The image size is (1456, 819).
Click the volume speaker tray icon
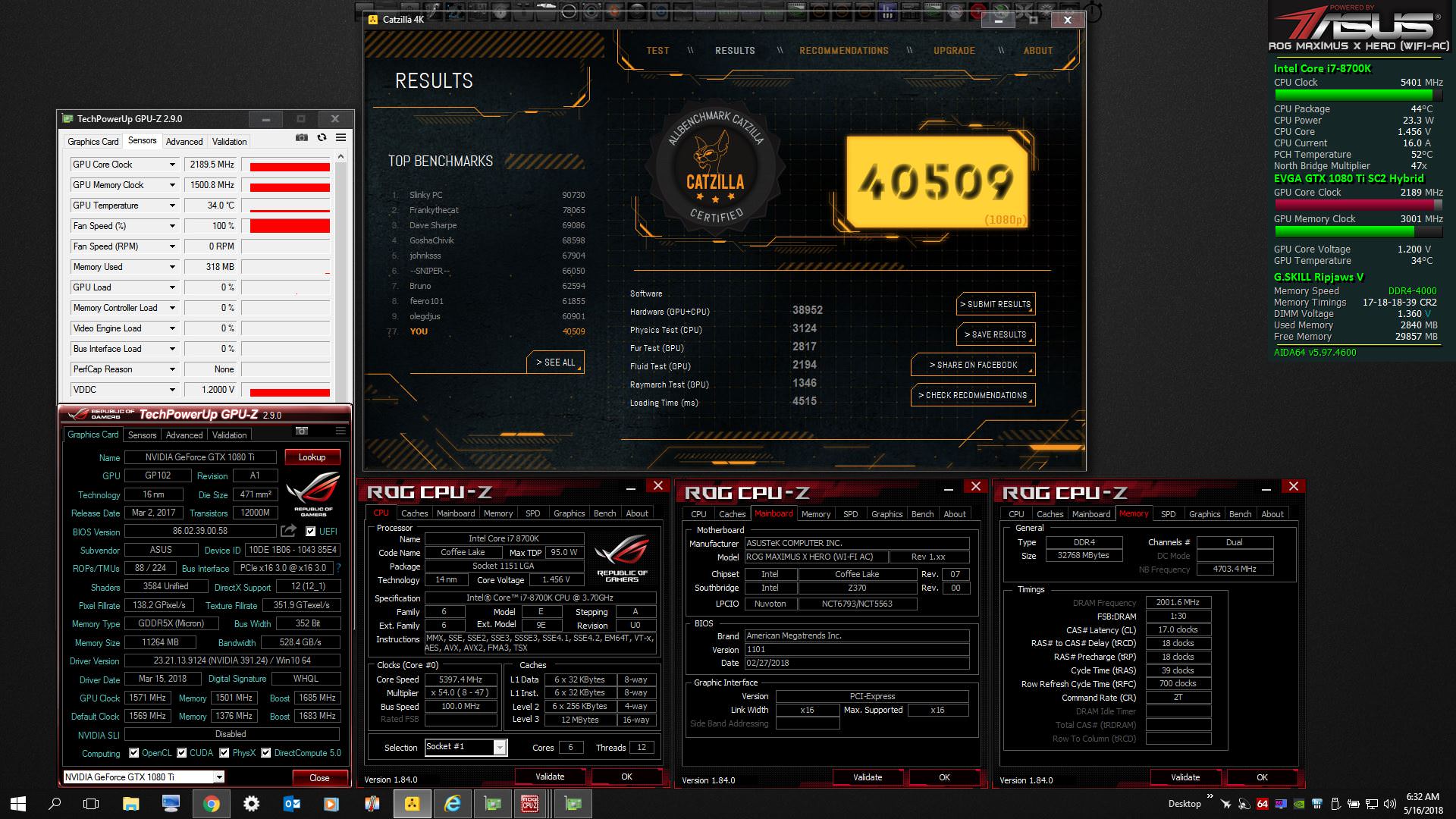point(1389,804)
